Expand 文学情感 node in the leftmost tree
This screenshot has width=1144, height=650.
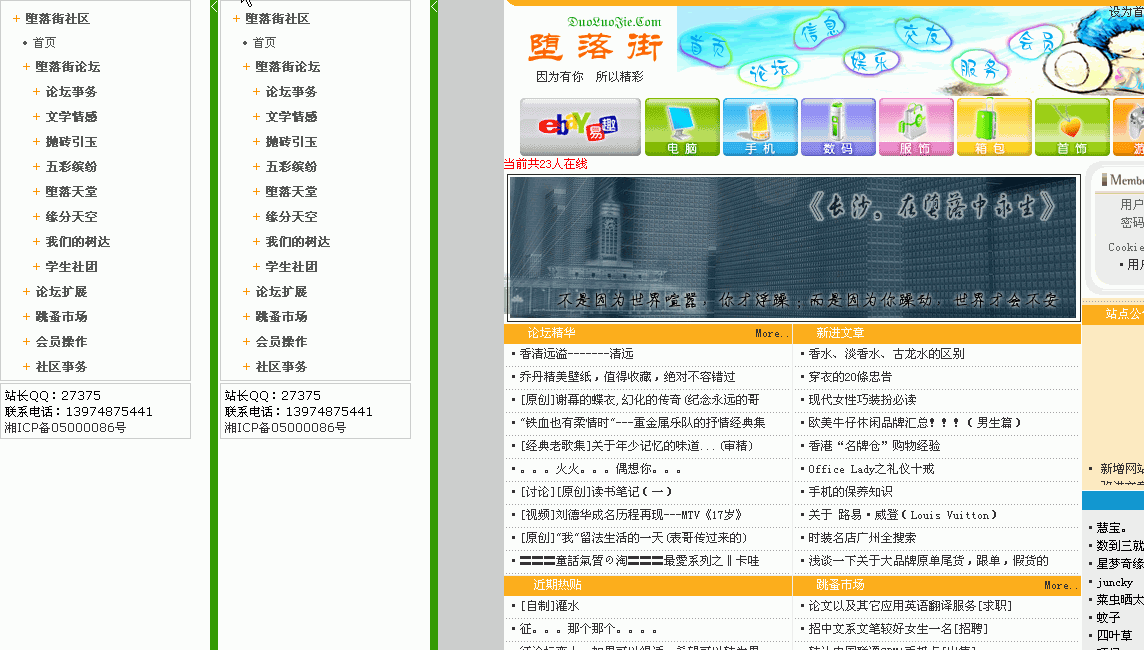pos(37,117)
